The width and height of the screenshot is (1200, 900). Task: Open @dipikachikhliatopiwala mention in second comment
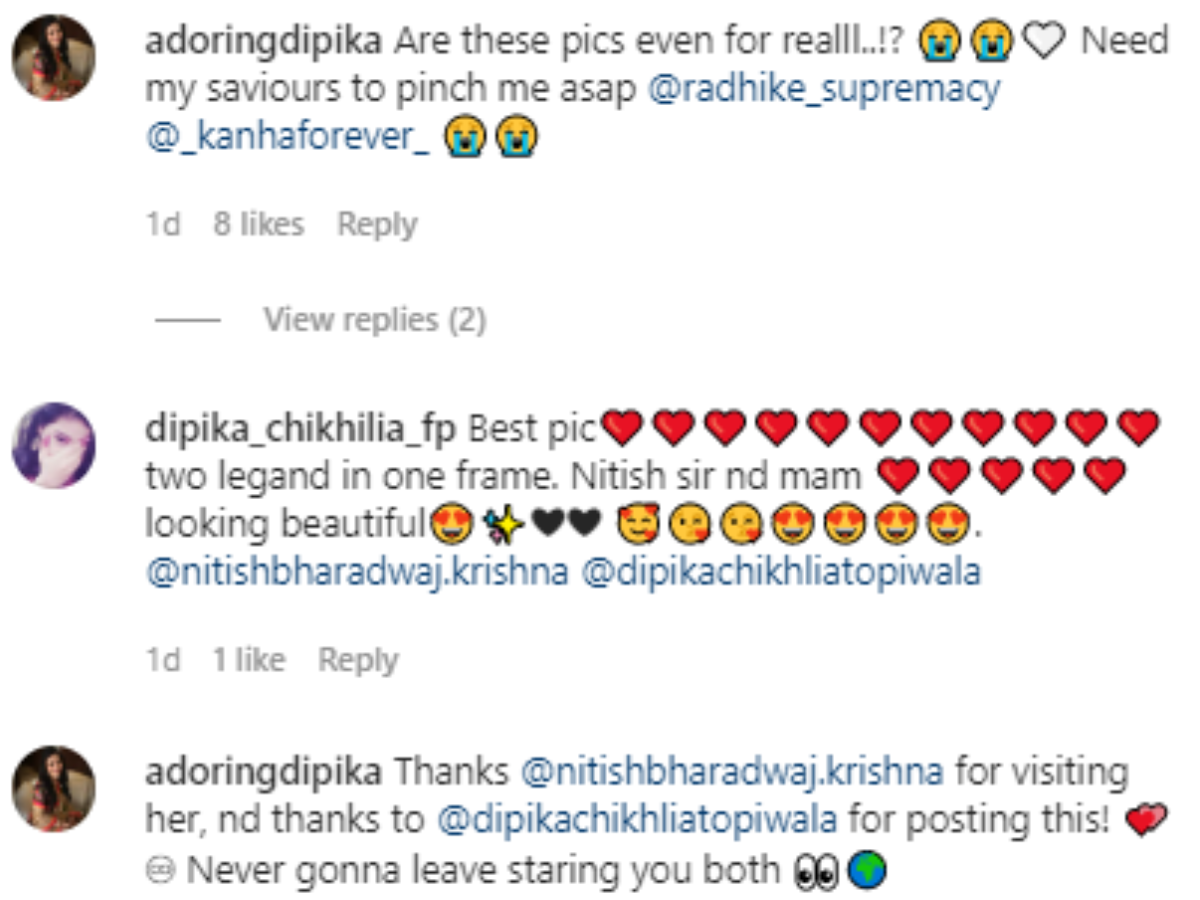click(781, 573)
